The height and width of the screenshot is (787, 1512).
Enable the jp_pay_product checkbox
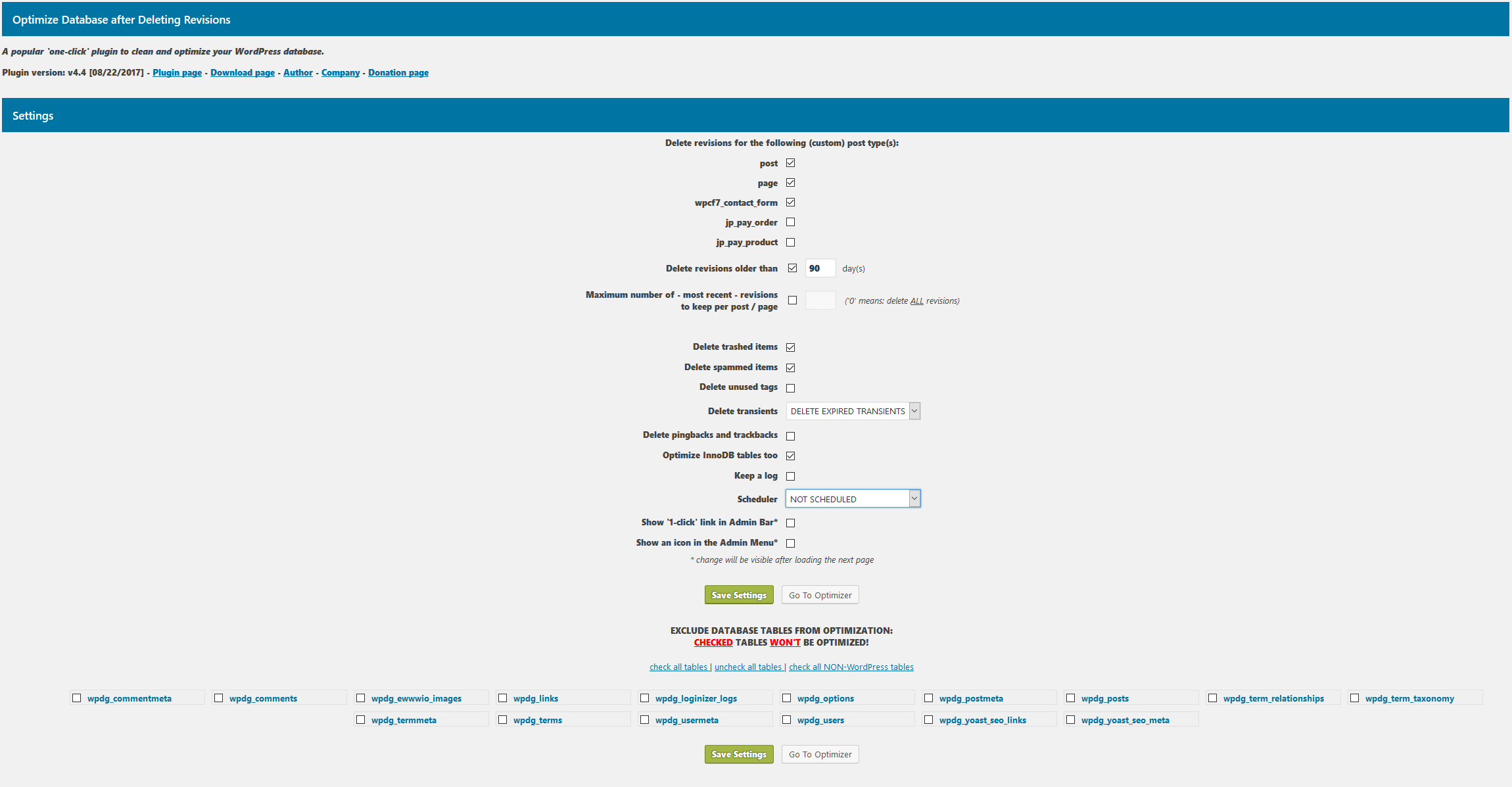click(x=790, y=242)
